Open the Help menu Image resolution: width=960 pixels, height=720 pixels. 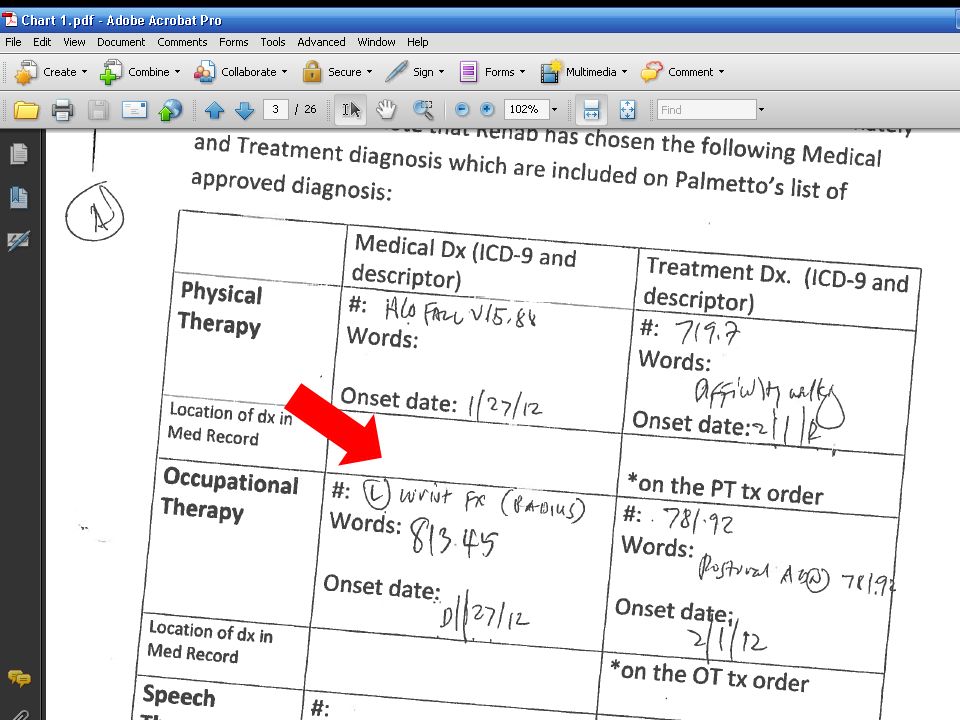(418, 42)
